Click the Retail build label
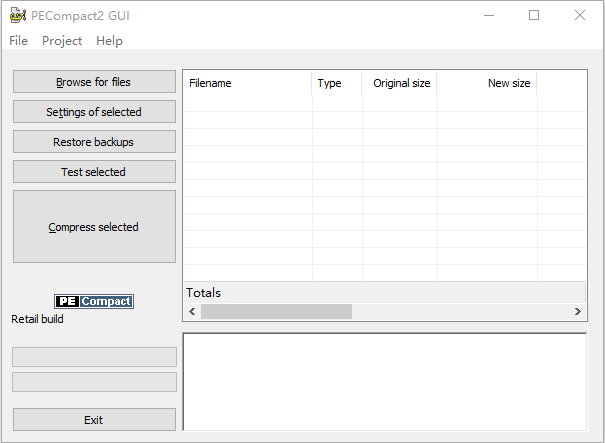The image size is (605, 443). pyautogui.click(x=37, y=319)
